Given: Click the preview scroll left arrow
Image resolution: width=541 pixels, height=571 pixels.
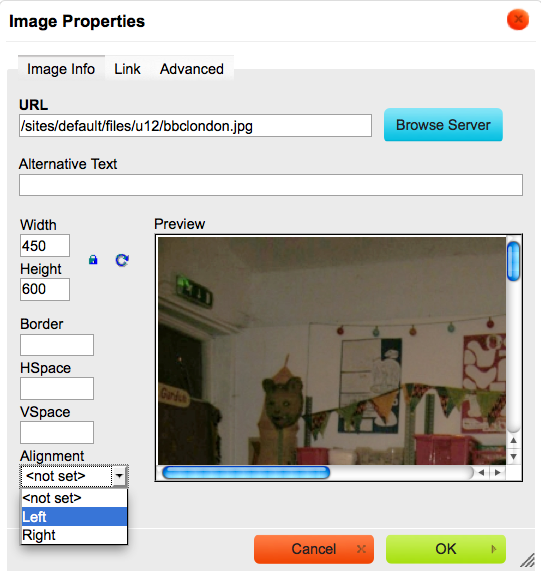Looking at the screenshot, I should click(x=481, y=473).
